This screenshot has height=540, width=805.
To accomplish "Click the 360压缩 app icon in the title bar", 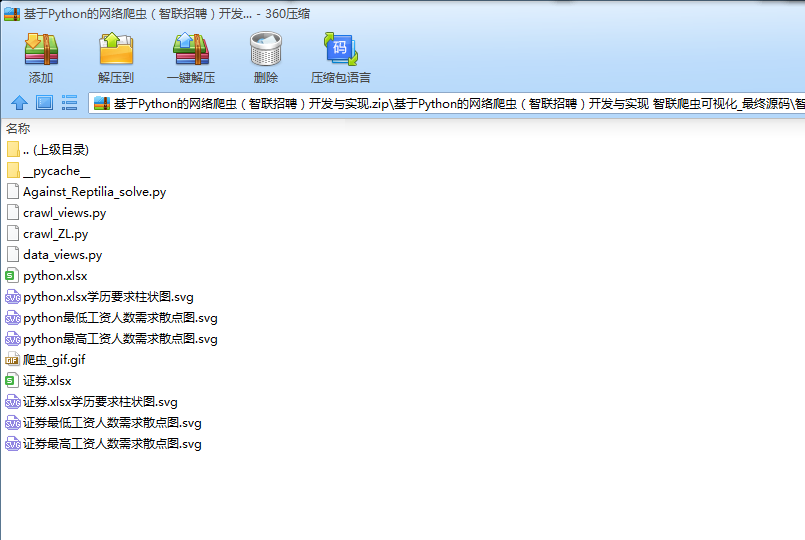I will [12, 14].
